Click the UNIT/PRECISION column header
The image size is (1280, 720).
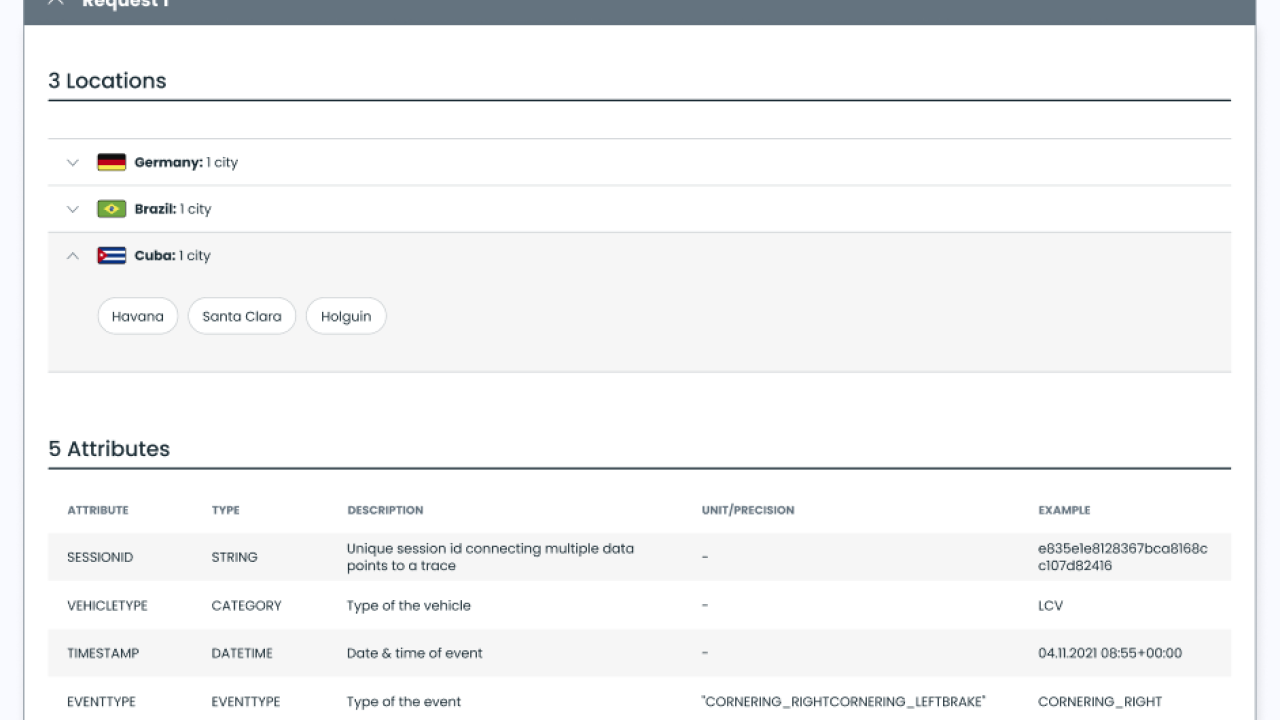point(748,510)
